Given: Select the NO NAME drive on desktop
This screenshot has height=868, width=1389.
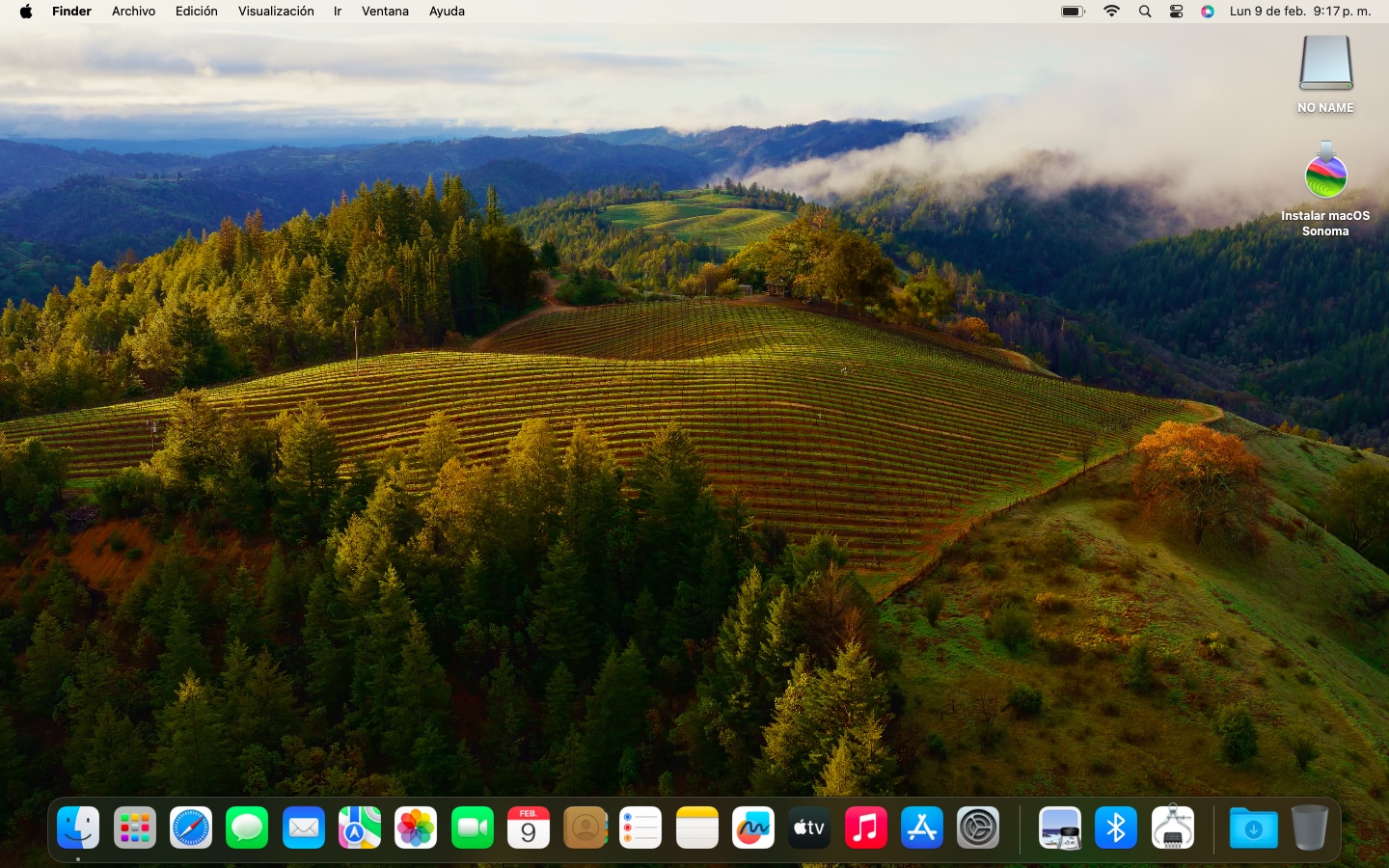Looking at the screenshot, I should [x=1325, y=66].
